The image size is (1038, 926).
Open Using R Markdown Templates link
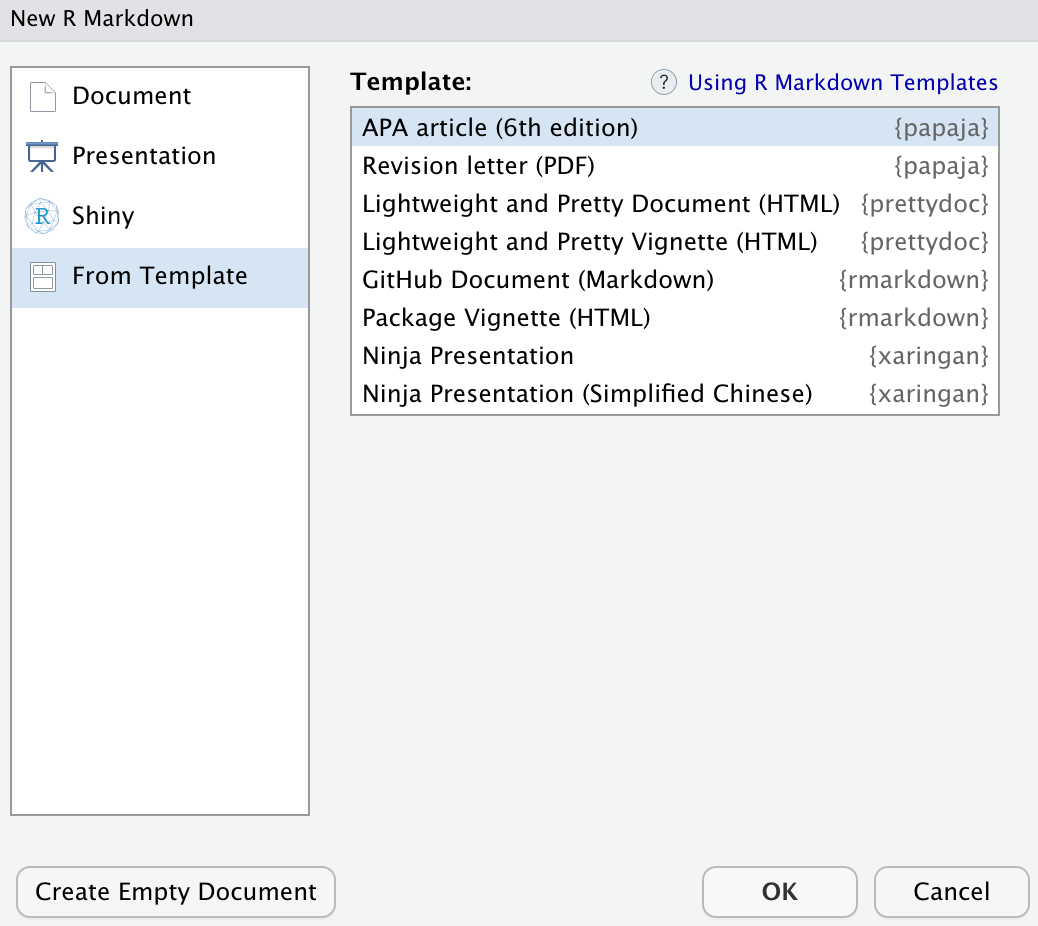pos(843,82)
